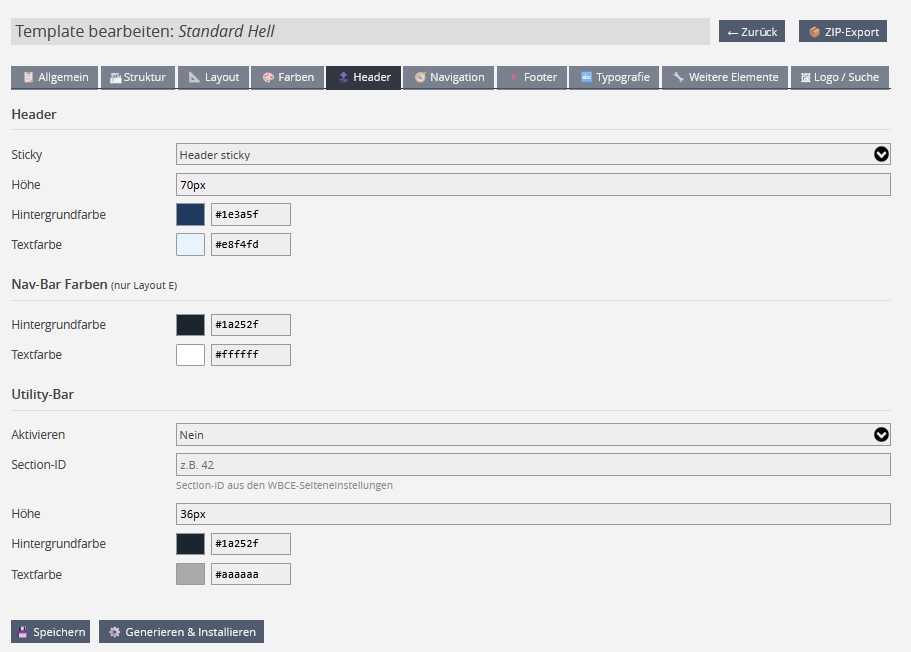Open the Utility-Bar Textfarbe gray swatch

tap(191, 574)
